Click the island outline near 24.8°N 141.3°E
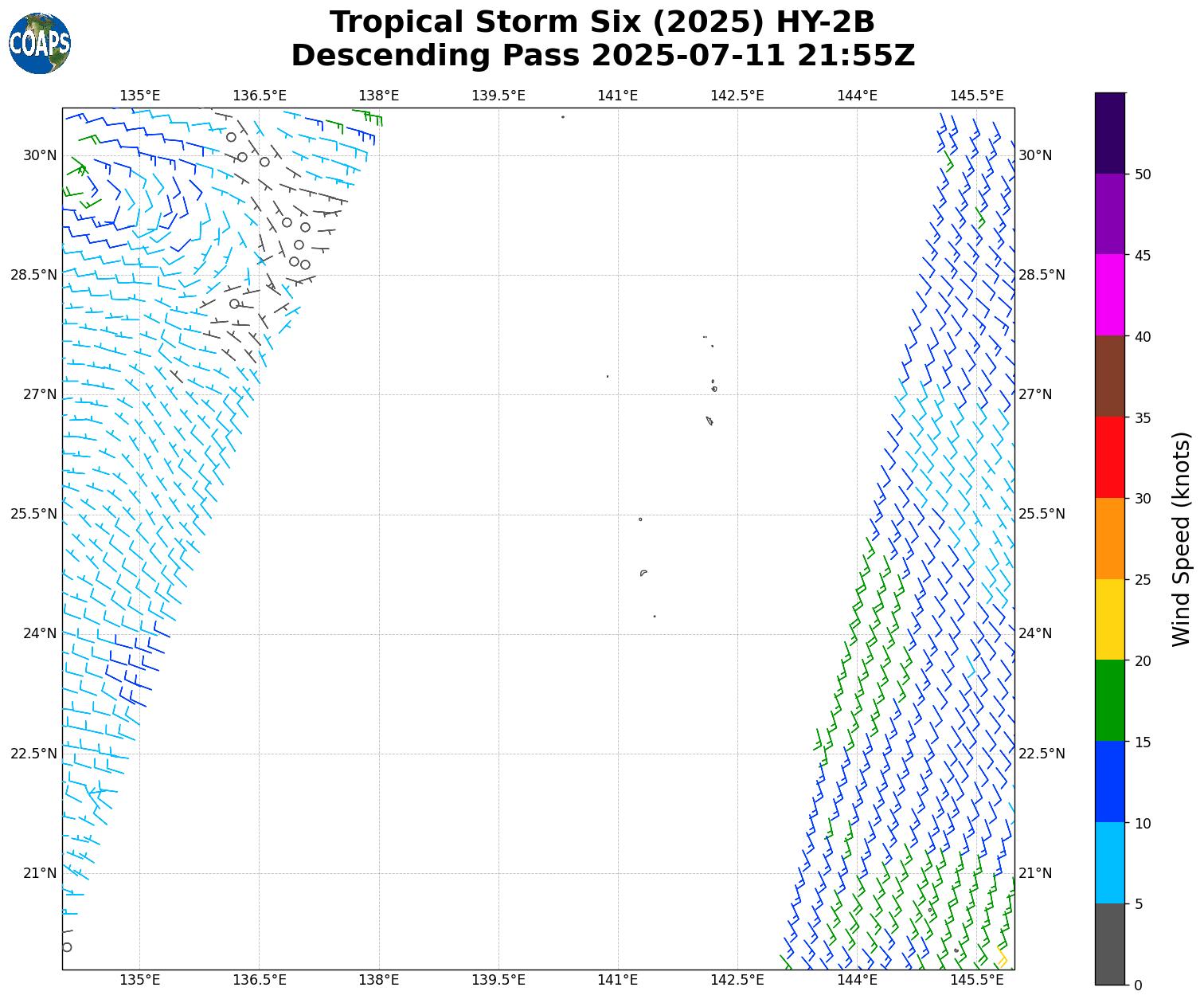Viewport: 1204px width, 1003px height. (x=643, y=573)
